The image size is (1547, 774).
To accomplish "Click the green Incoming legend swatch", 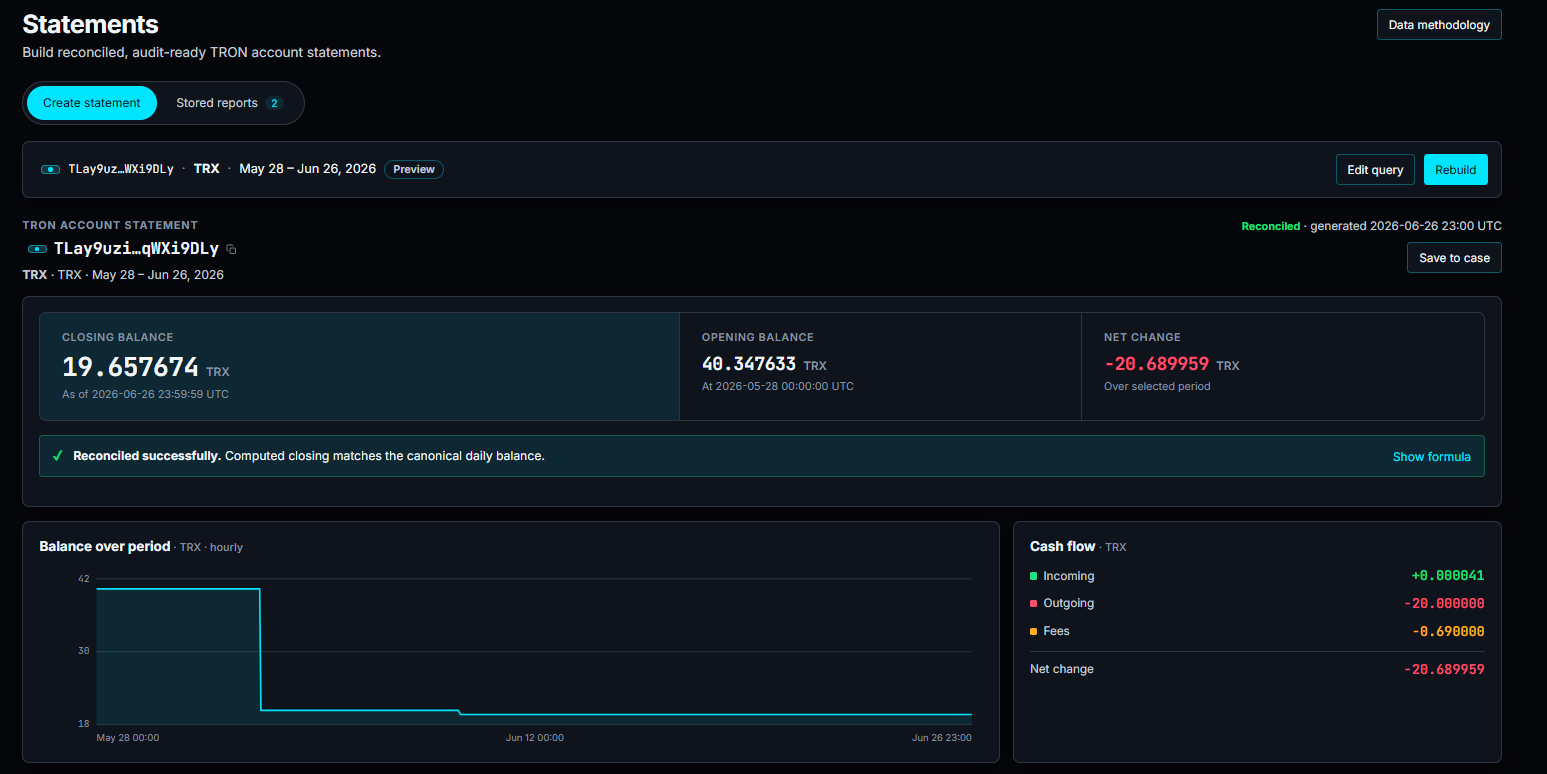I will pyautogui.click(x=1033, y=576).
